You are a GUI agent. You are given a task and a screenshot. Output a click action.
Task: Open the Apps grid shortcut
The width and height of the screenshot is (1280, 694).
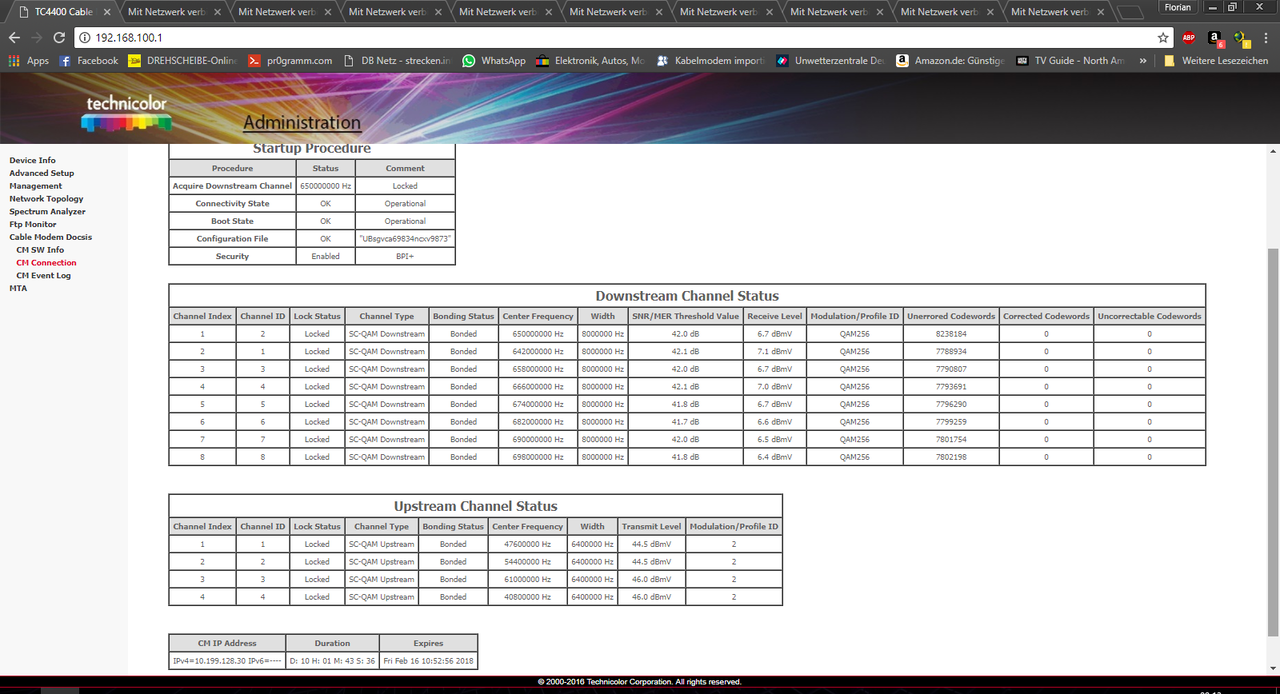click(x=28, y=61)
